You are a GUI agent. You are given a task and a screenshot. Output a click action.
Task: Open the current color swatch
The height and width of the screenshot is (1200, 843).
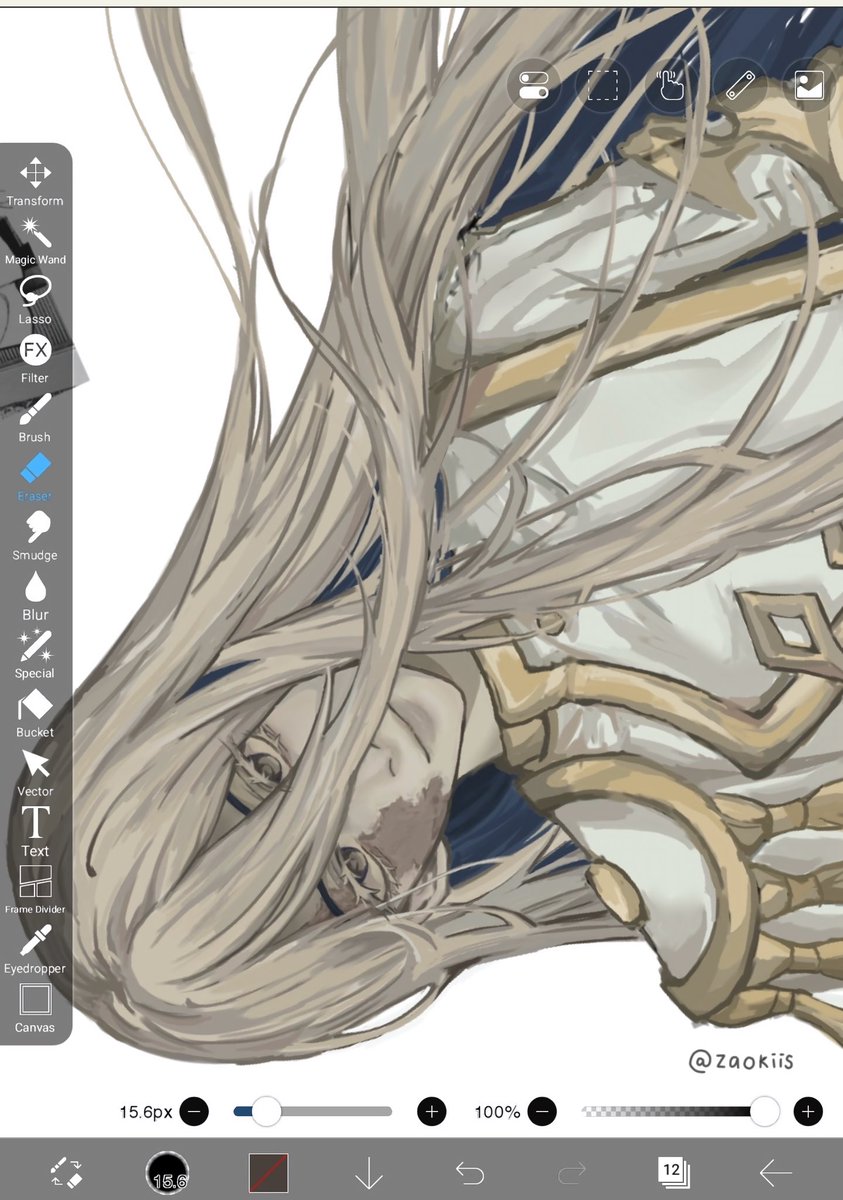[x=269, y=1173]
